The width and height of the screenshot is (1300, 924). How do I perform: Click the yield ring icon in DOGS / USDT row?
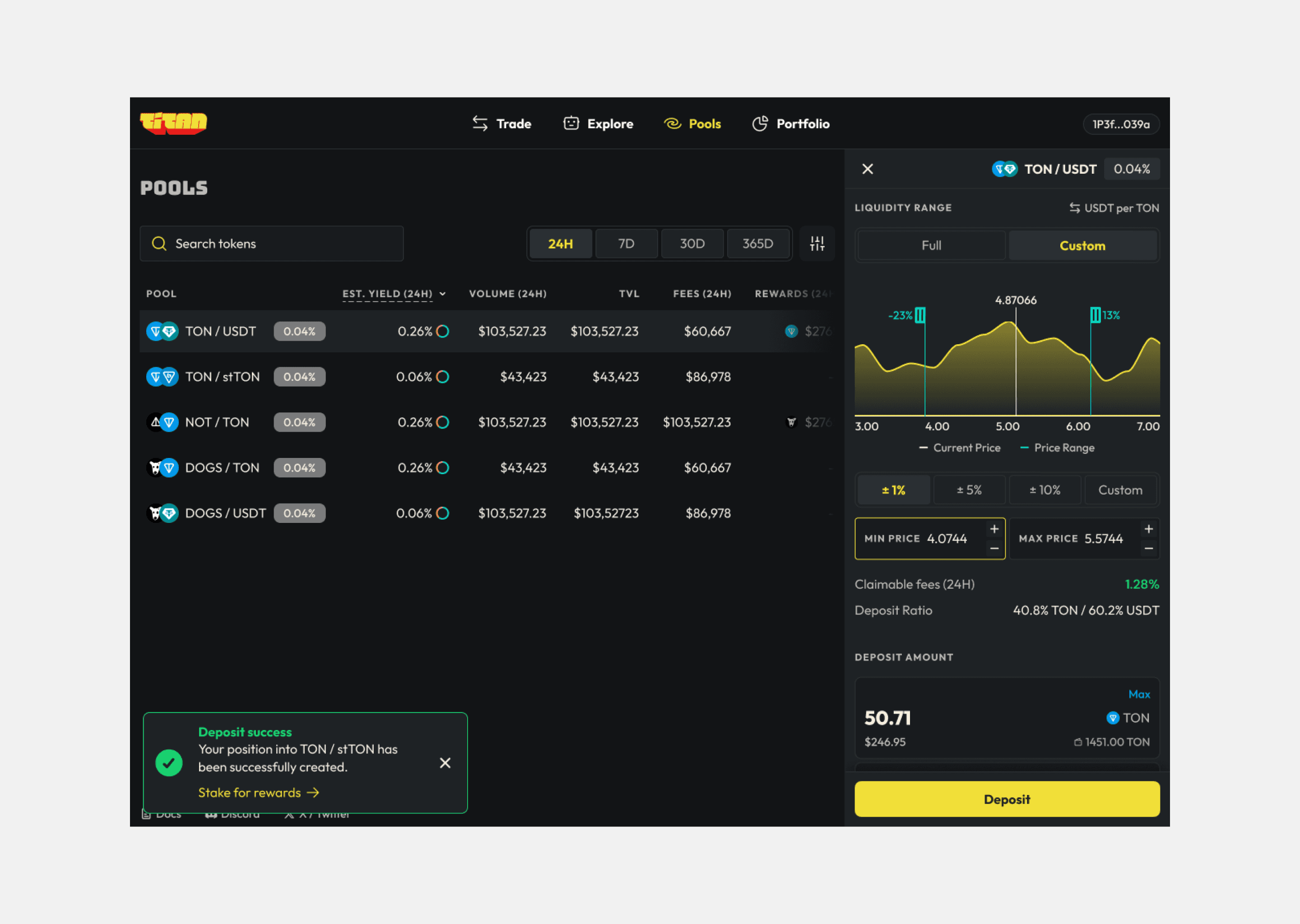(442, 513)
